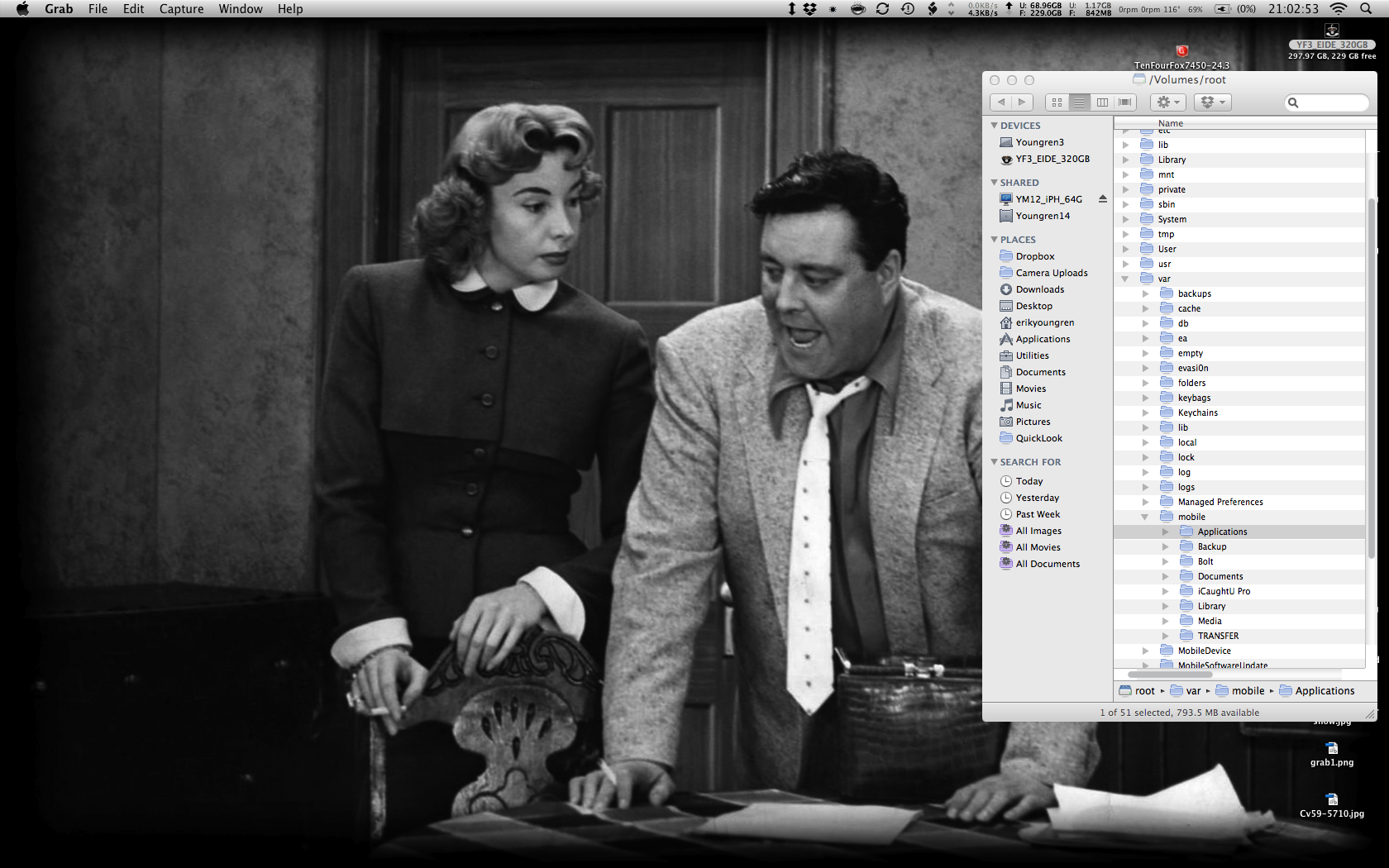Open the Help menu
Viewport: 1389px width, 868px height.
click(x=290, y=9)
